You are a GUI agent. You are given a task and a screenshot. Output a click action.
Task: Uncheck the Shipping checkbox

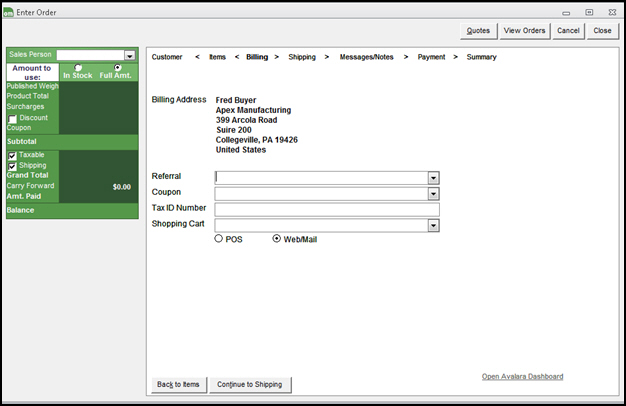12,166
